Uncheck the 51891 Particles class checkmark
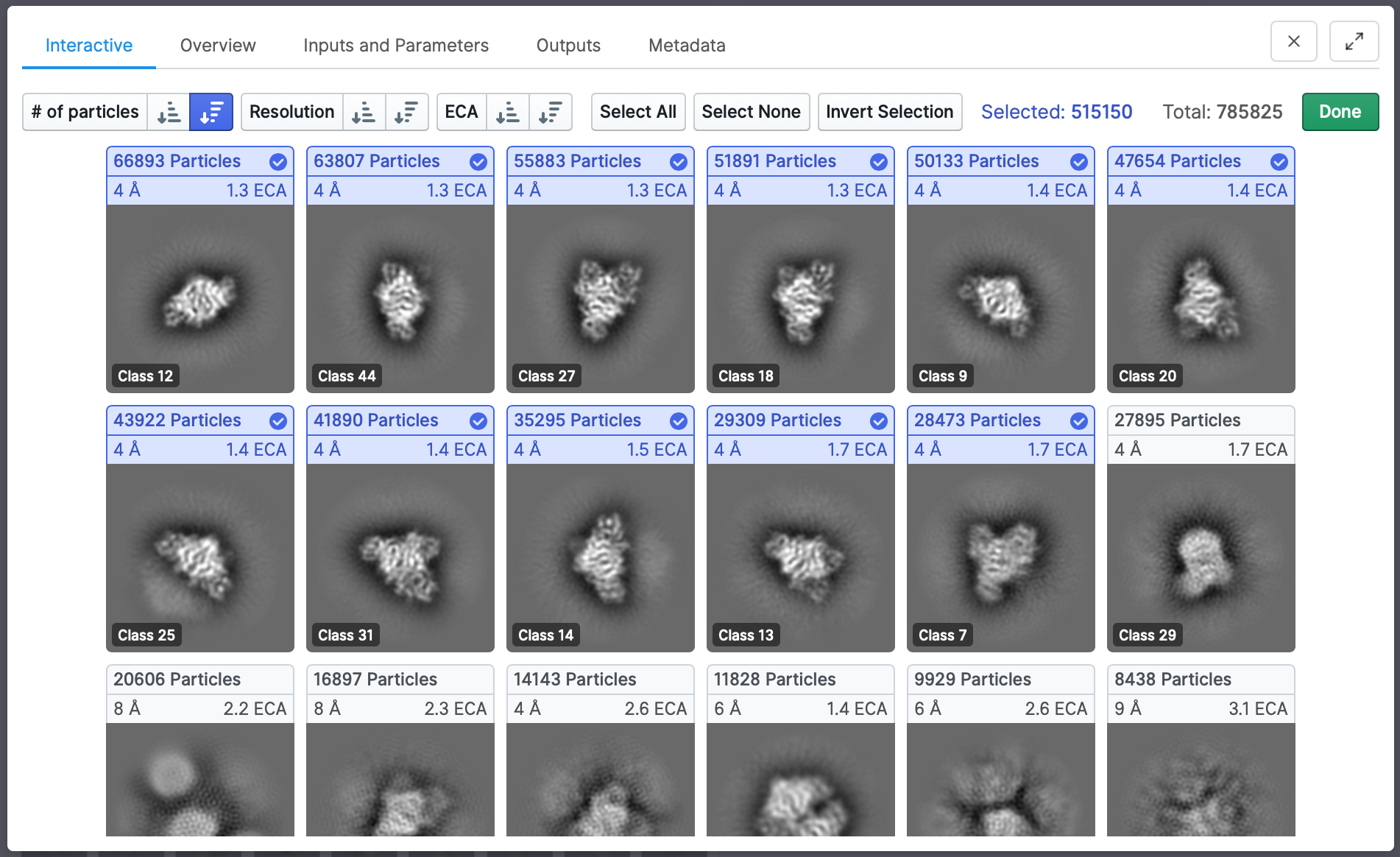The image size is (1400, 857). point(879,162)
